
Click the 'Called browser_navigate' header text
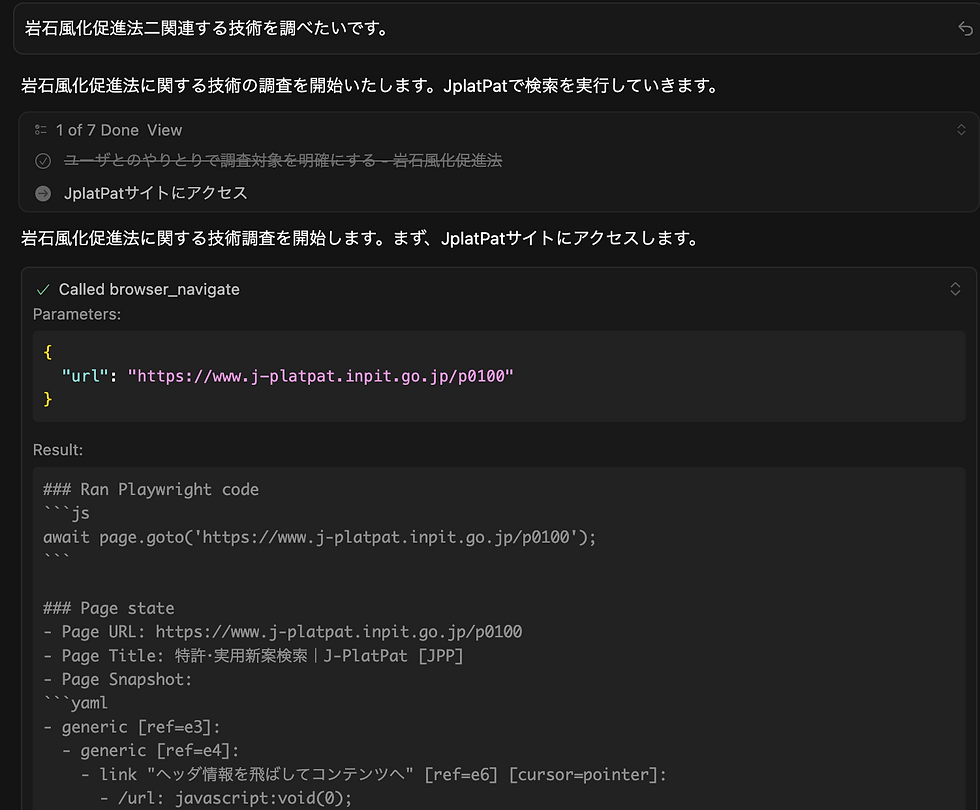[149, 289]
